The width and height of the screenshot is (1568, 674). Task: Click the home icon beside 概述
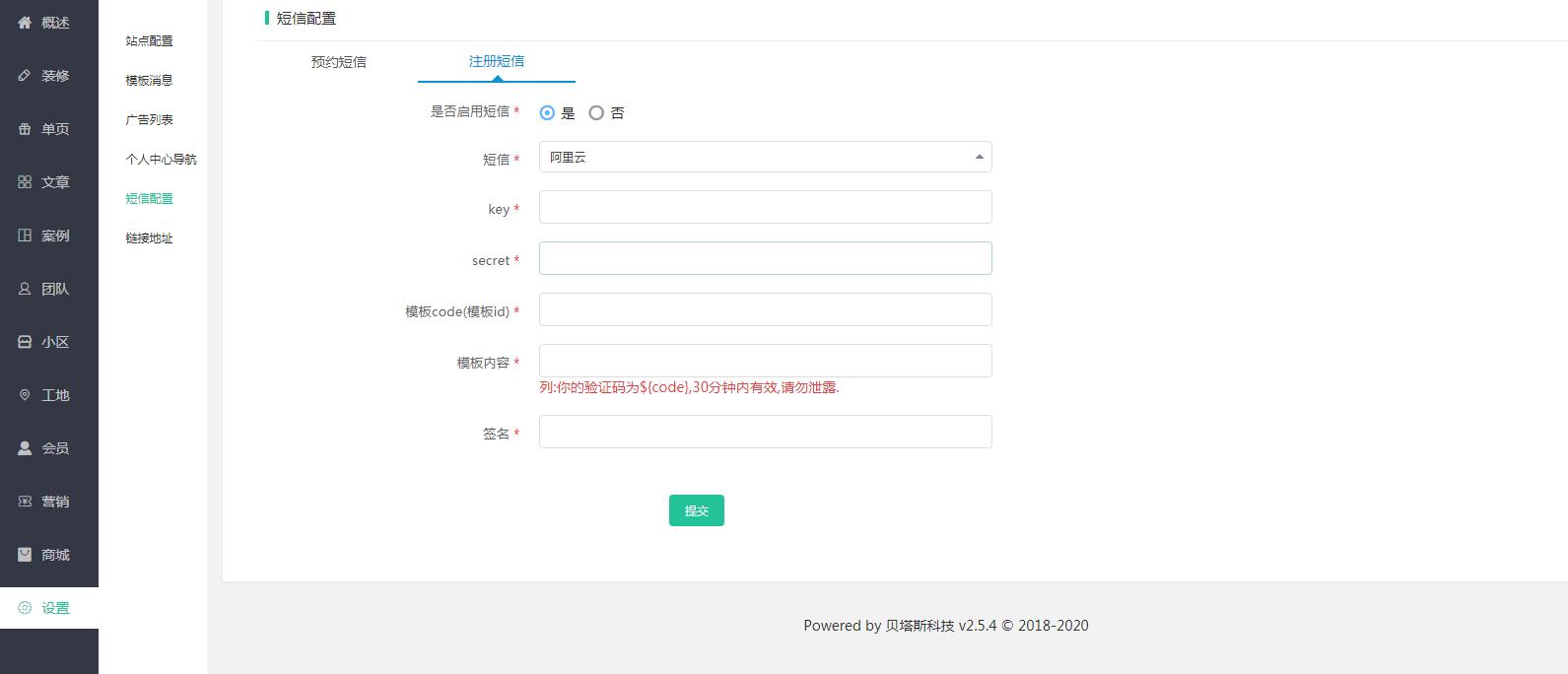click(25, 23)
